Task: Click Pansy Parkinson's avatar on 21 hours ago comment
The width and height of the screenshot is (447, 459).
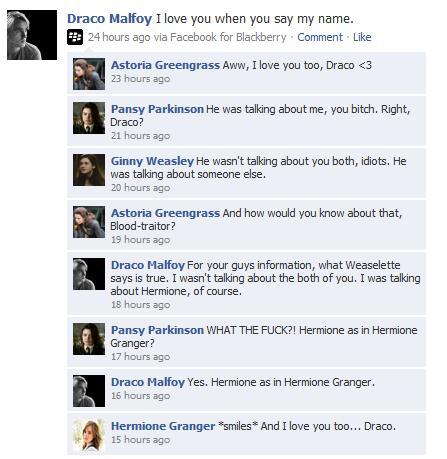Action: pyautogui.click(x=89, y=118)
